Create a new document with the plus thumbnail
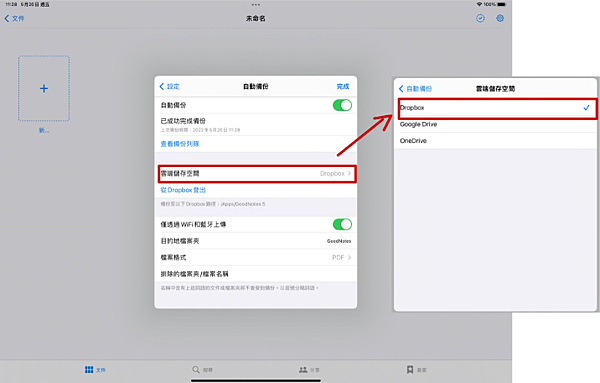Image resolution: width=600 pixels, height=383 pixels. point(44,88)
